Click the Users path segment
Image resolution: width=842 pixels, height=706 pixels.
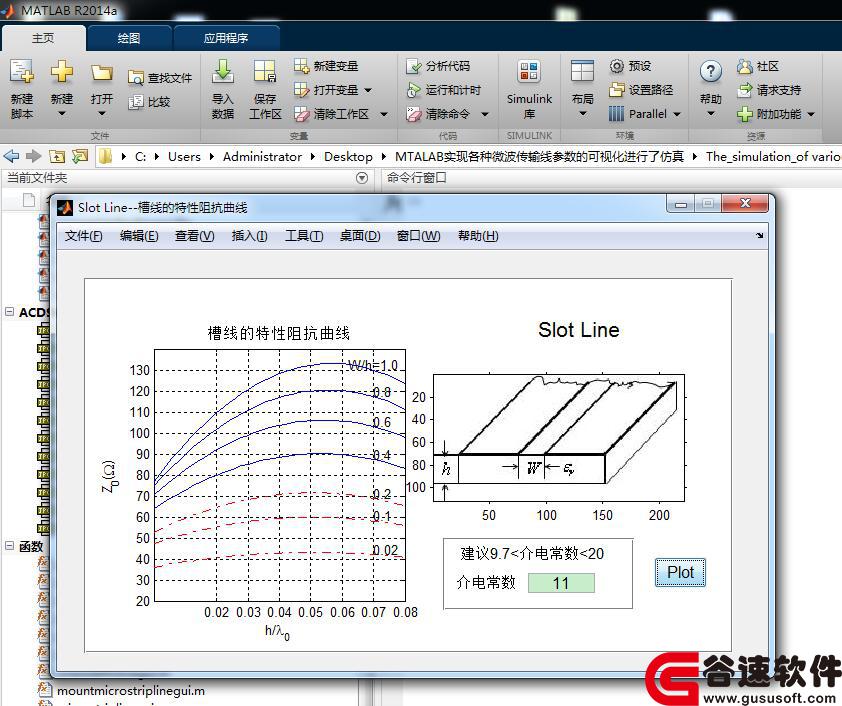[x=184, y=156]
